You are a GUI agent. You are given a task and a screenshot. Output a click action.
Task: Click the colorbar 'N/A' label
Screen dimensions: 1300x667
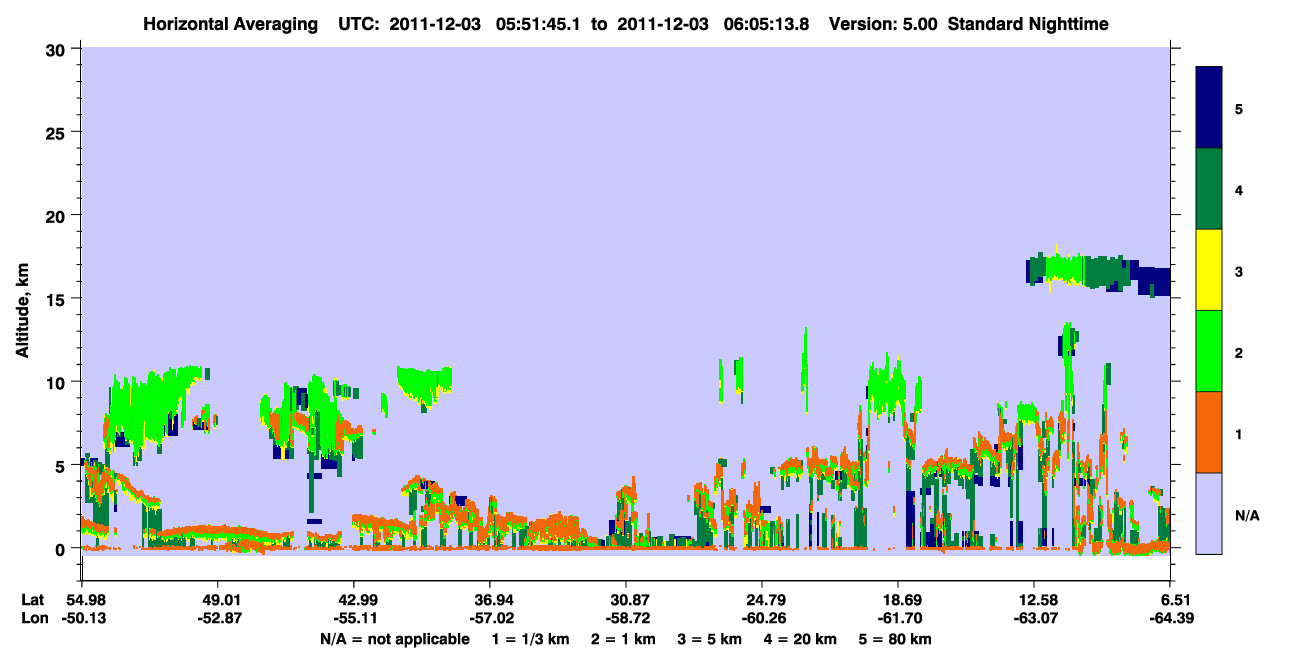tap(1246, 515)
